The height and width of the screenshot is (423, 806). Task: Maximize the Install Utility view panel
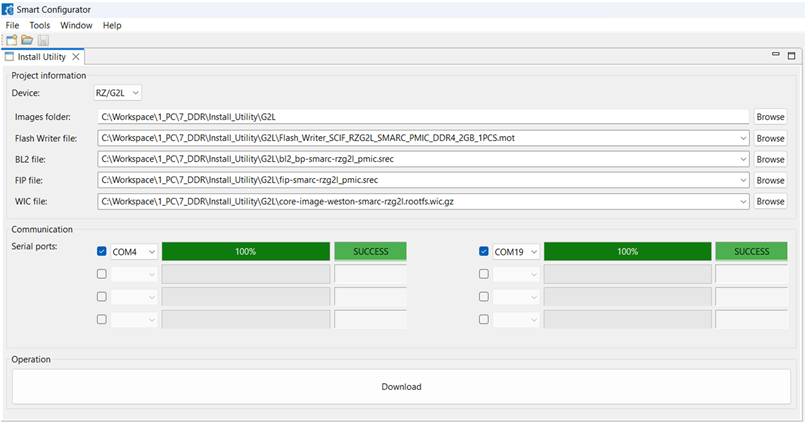coord(791,56)
